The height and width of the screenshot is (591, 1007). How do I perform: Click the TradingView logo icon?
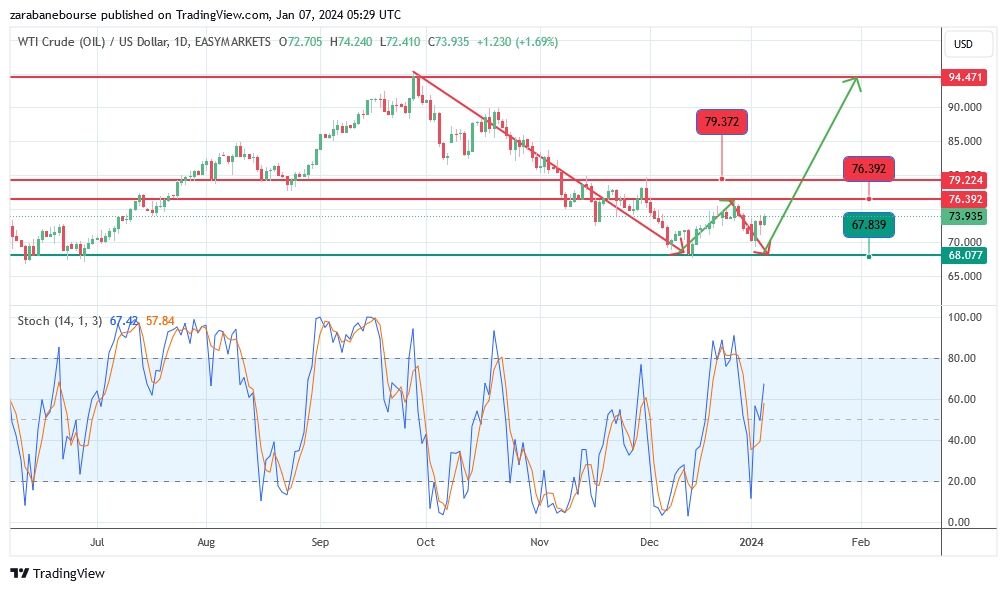click(19, 574)
